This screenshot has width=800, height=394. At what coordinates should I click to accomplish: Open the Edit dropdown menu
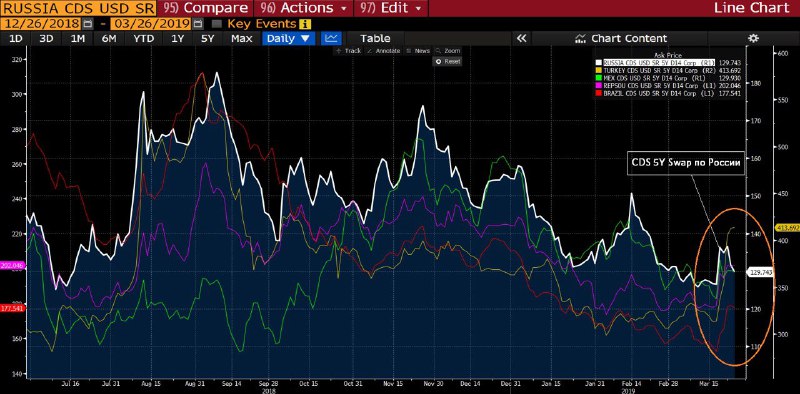(x=391, y=8)
